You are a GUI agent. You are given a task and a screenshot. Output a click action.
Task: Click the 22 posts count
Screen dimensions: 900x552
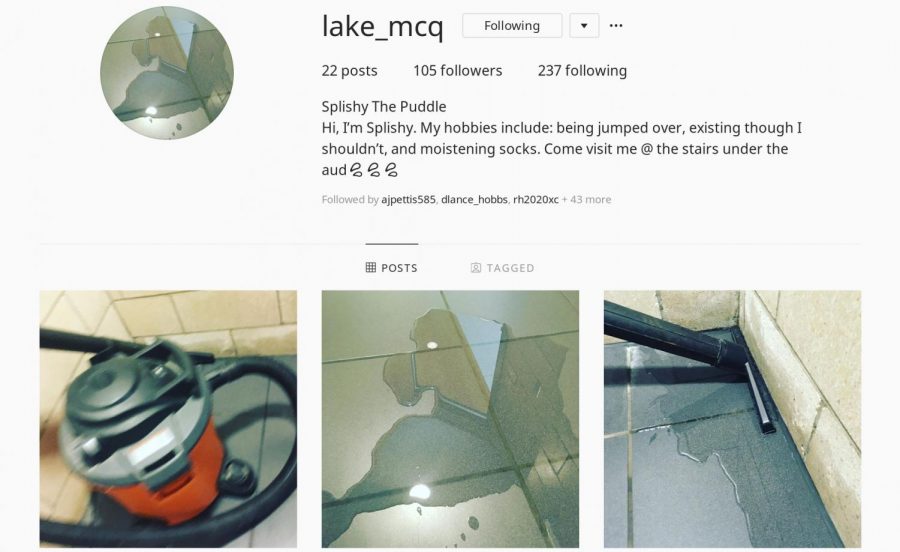[x=350, y=71]
